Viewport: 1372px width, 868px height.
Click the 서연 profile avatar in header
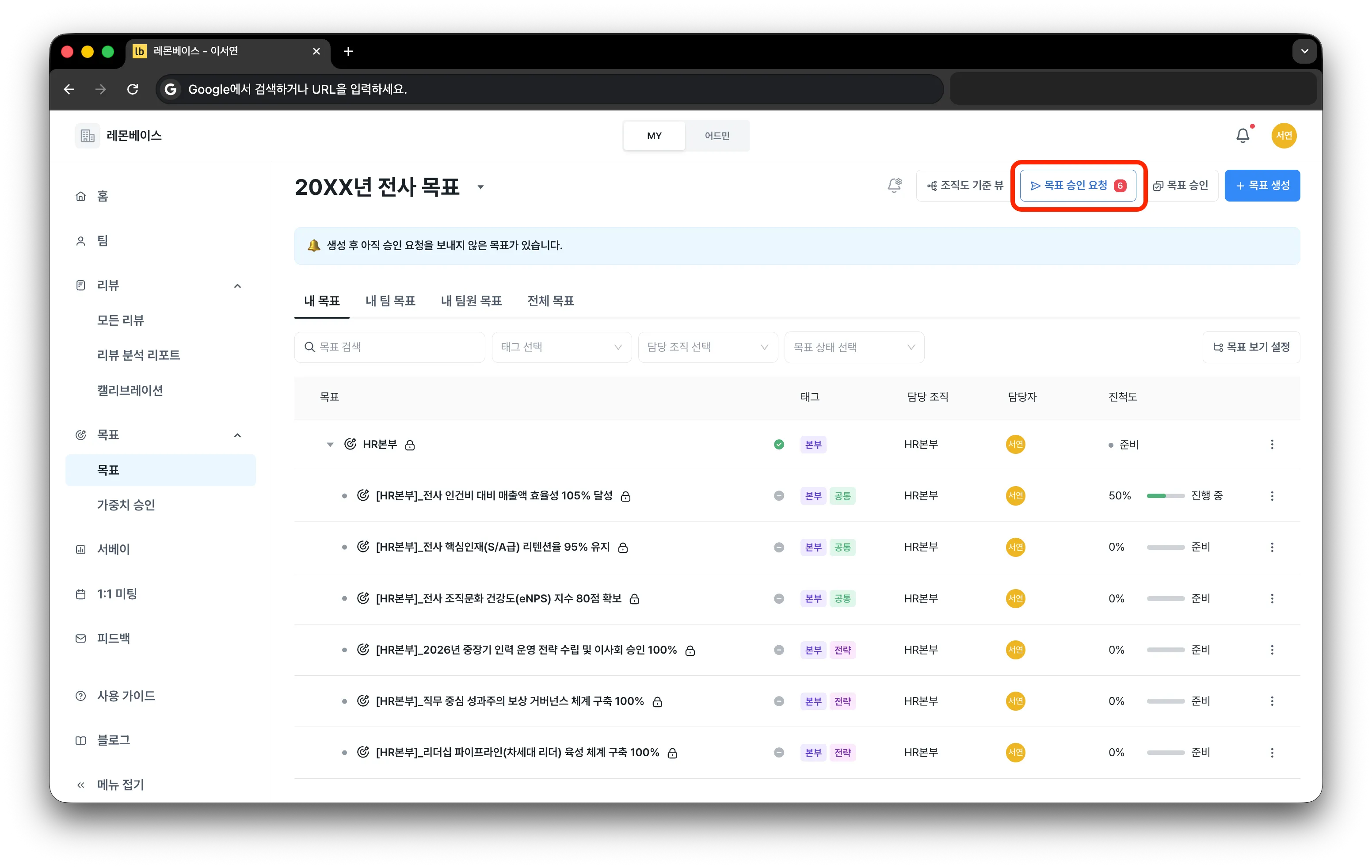[1284, 136]
